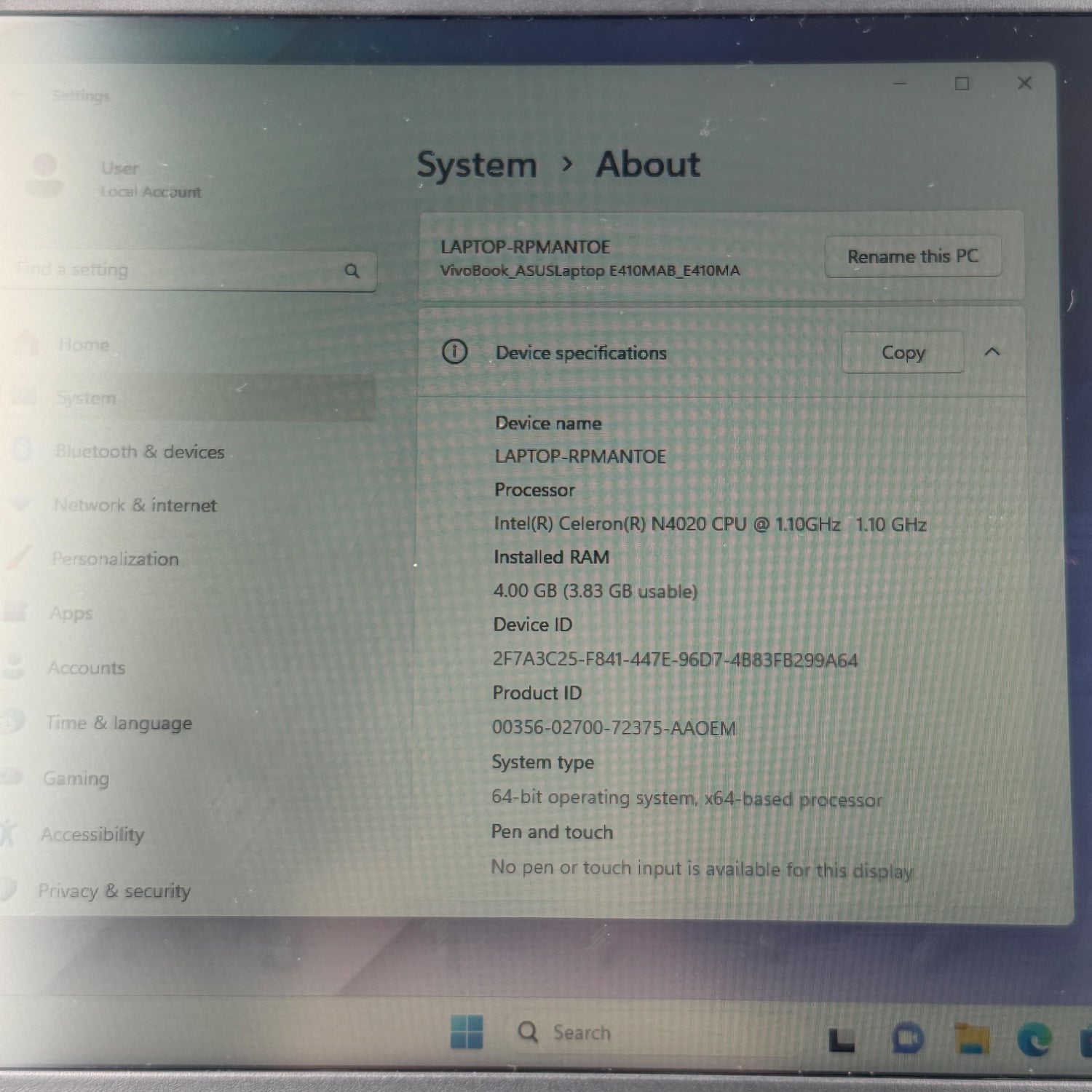The image size is (1092, 1092).
Task: Click the Apps icon in the sidebar
Action: (15, 612)
